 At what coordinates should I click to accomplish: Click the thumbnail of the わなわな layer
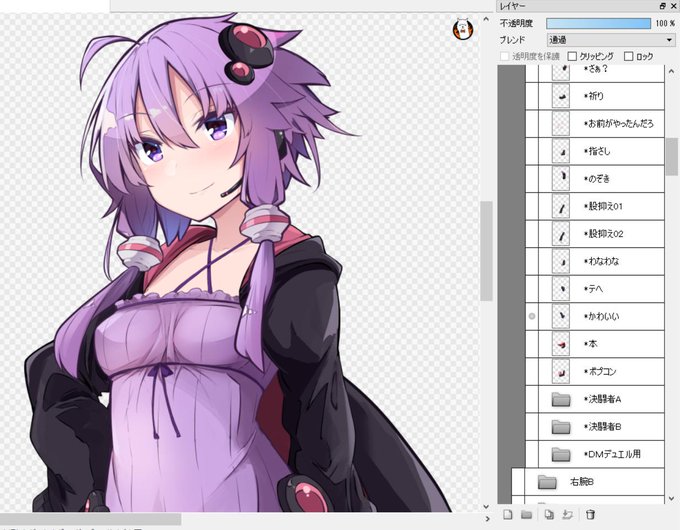point(561,262)
